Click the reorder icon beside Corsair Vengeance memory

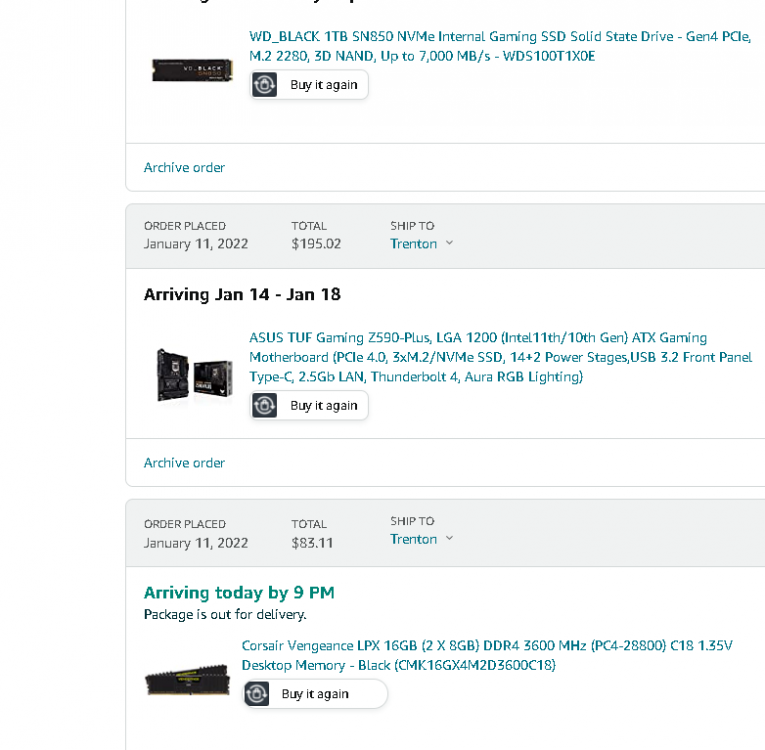coord(257,693)
